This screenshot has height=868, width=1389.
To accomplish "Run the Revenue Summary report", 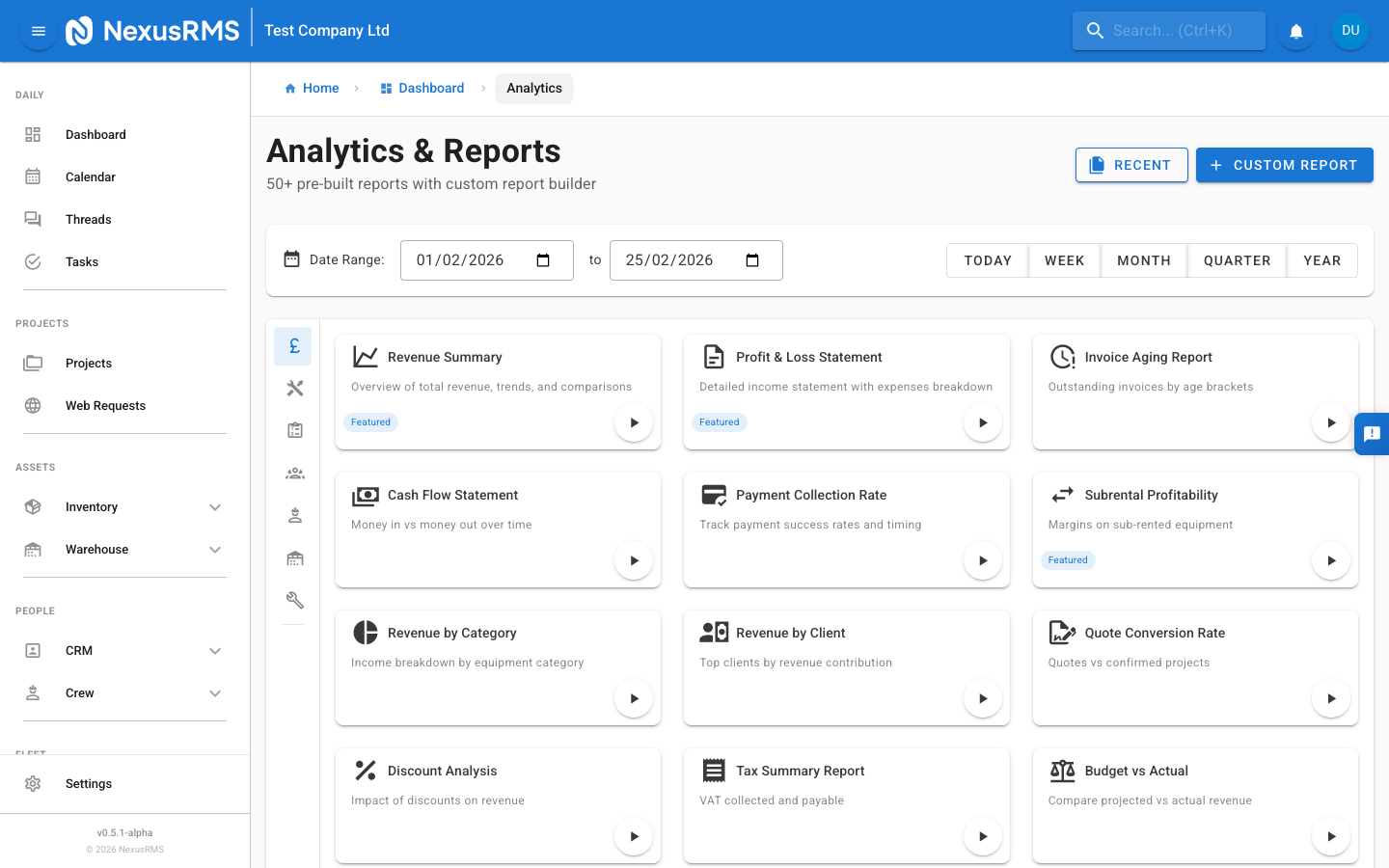I will tap(634, 421).
